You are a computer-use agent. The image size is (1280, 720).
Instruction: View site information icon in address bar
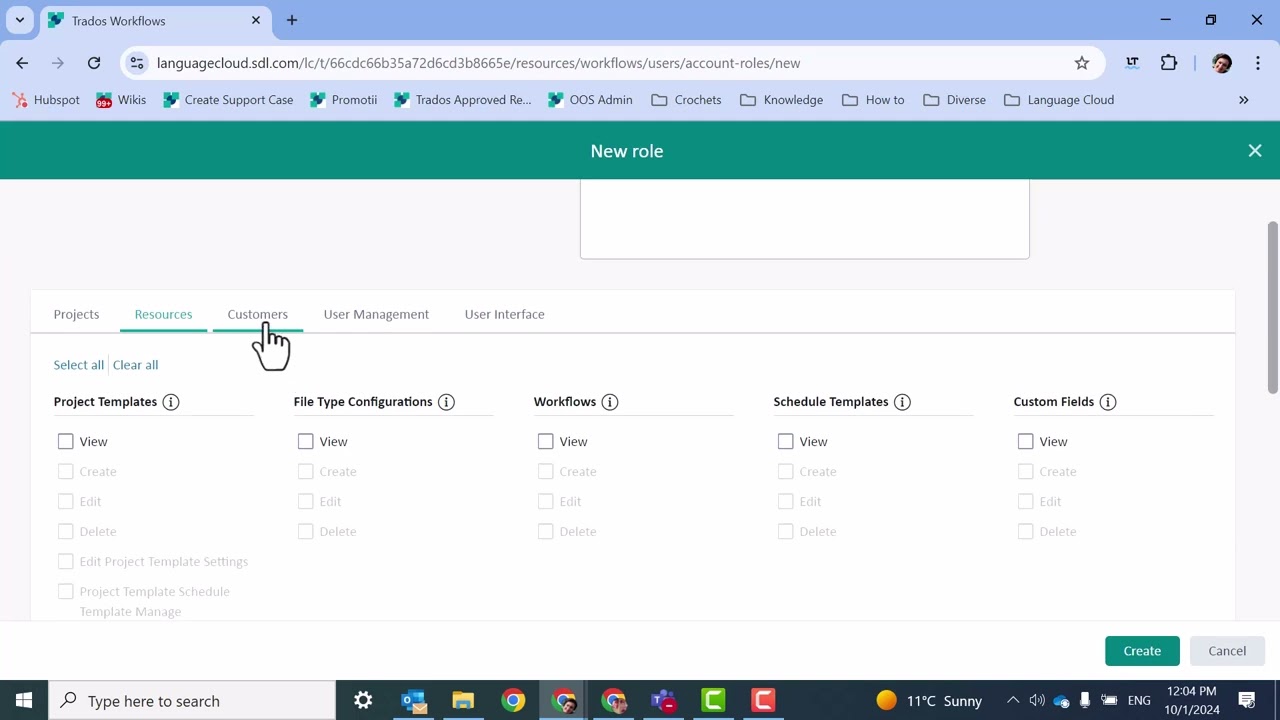click(x=138, y=63)
